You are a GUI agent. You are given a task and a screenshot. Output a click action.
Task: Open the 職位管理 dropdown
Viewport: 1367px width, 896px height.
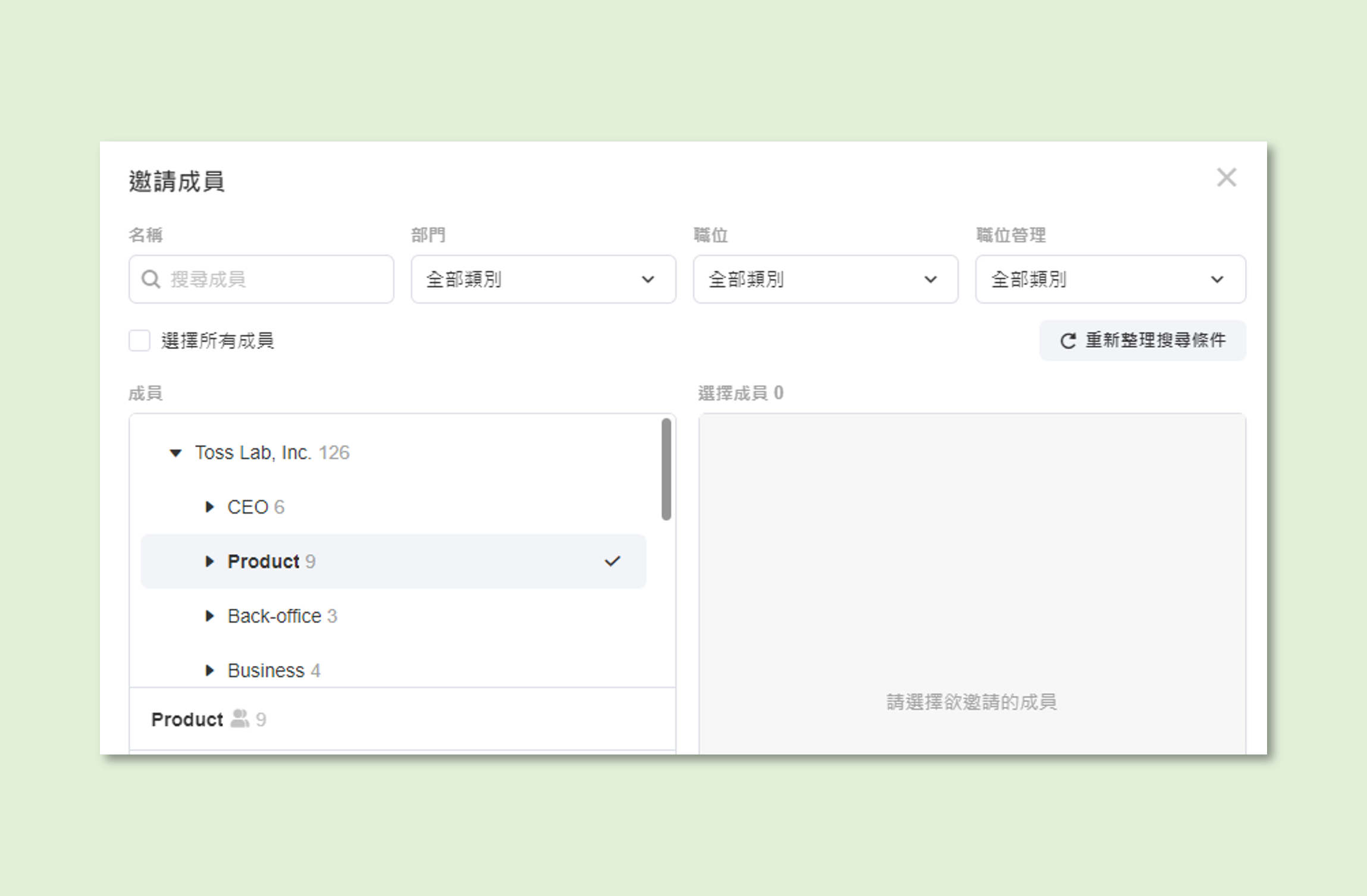(1111, 279)
